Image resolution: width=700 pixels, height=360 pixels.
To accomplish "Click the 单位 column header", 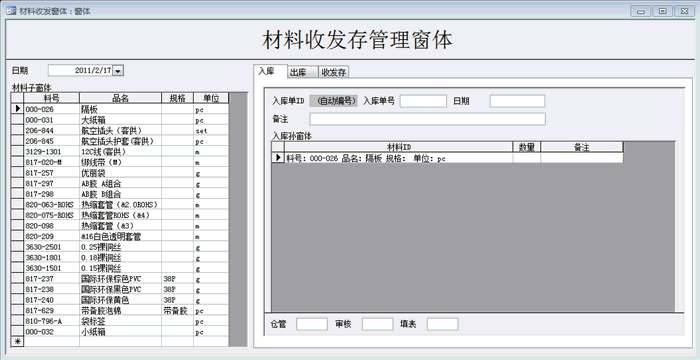I will point(211,98).
